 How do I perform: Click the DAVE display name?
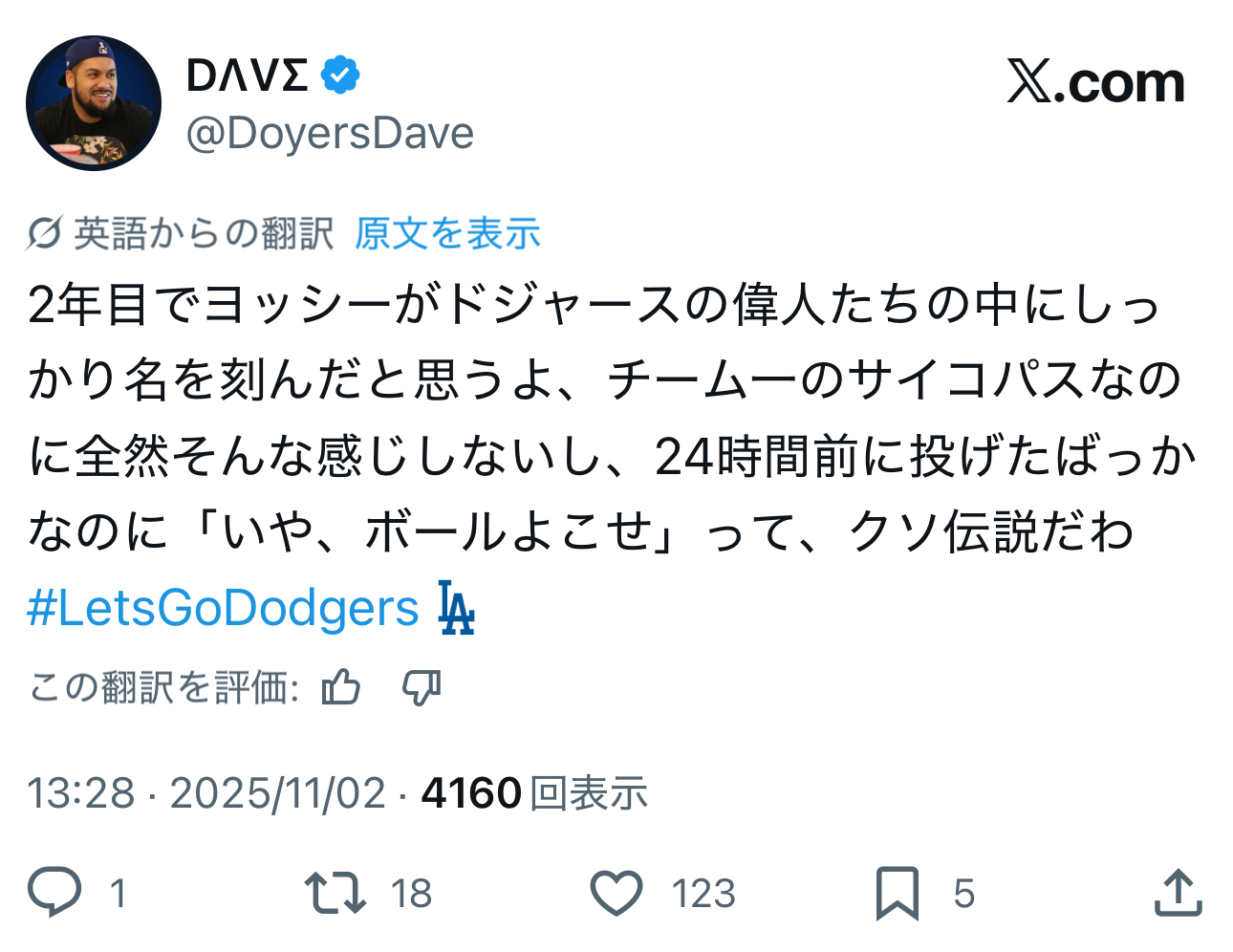tap(248, 76)
